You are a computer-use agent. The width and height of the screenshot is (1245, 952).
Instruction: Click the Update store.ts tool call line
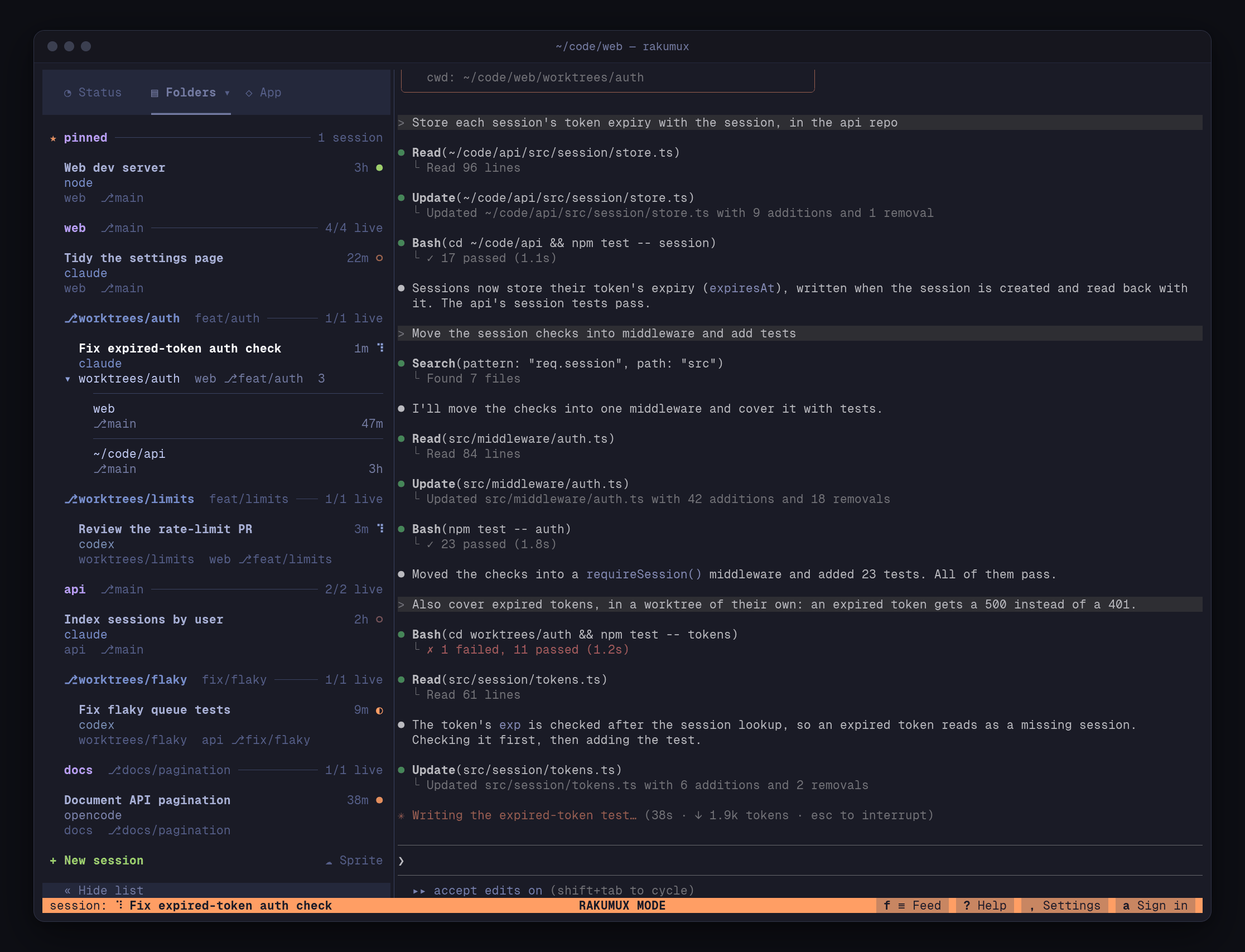pos(553,198)
